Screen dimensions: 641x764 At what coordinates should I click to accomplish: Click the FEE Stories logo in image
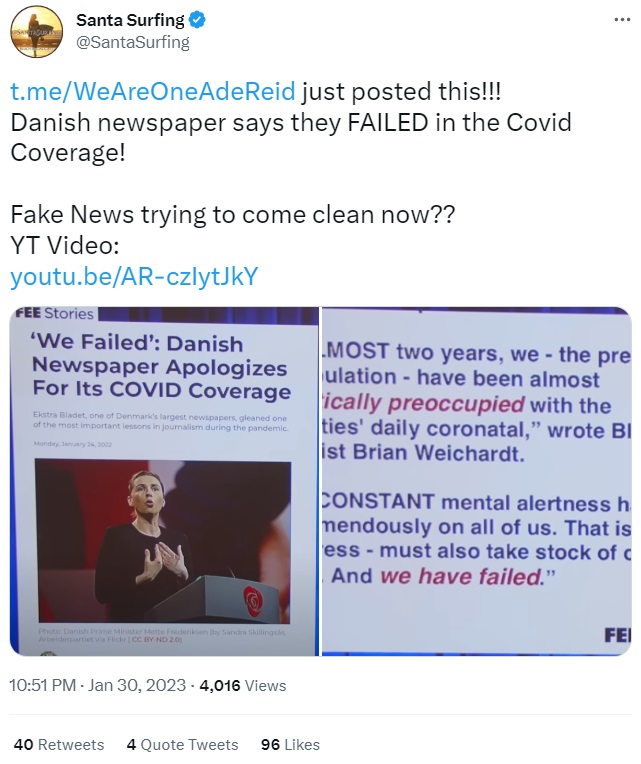pyautogui.click(x=55, y=313)
